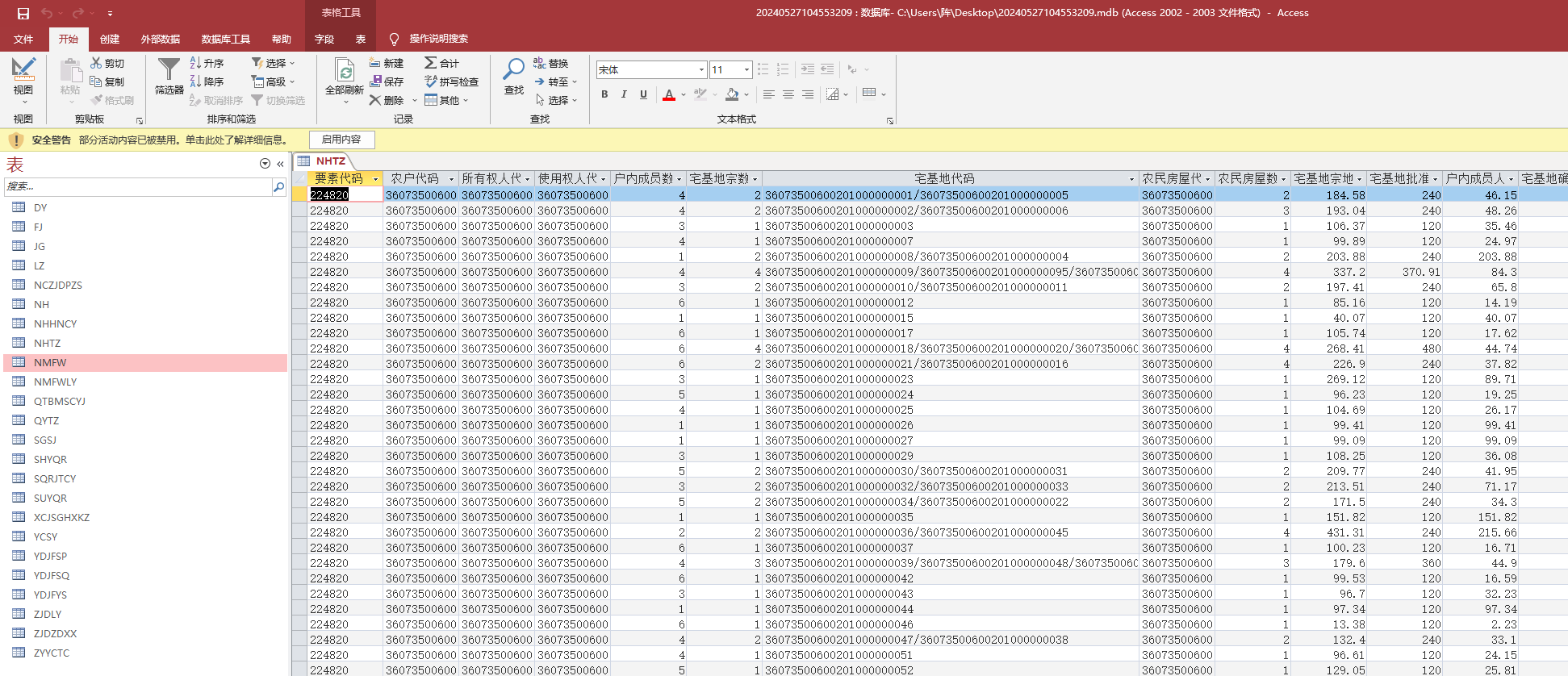
Task: Click navigation pane search box
Action: click(x=138, y=186)
